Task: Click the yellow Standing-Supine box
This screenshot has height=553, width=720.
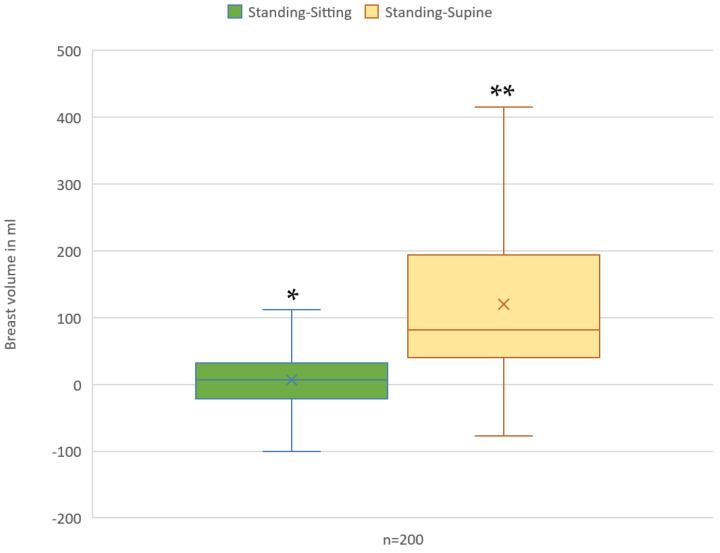Action: (504, 306)
